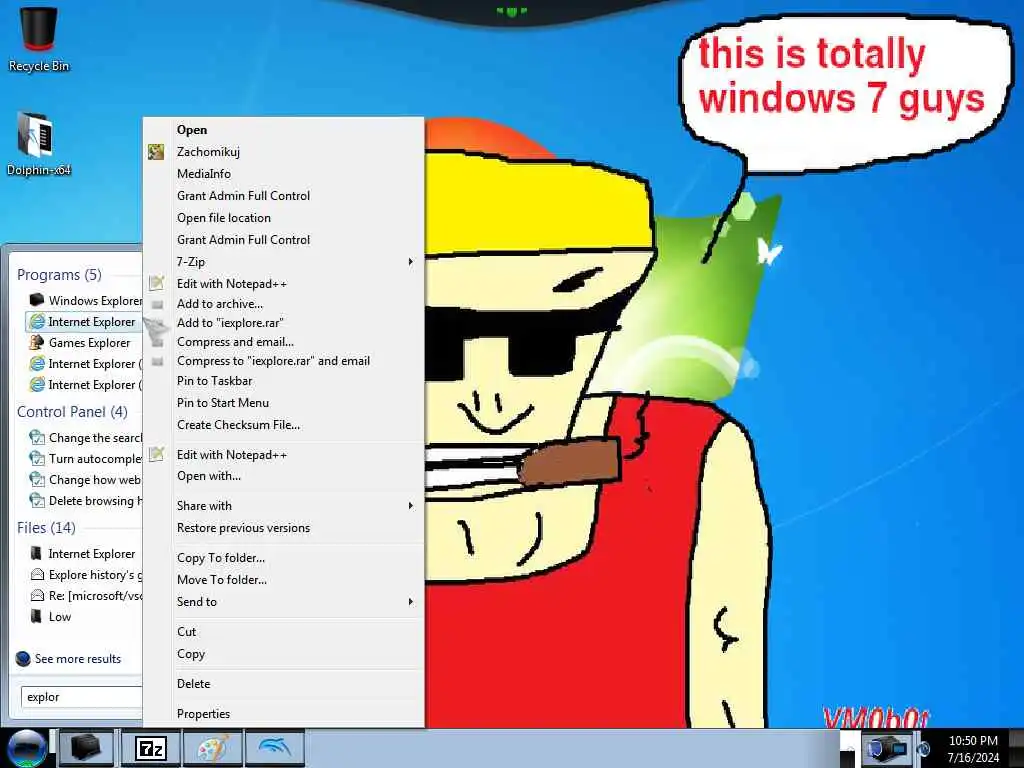This screenshot has width=1024, height=768.
Task: Click the Zachomikuj icon in context menu
Action: pyautogui.click(x=156, y=152)
